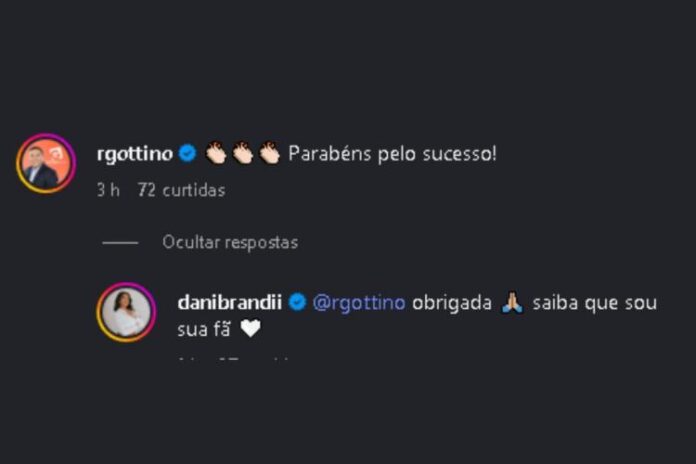
Task: Click the line left of 'Ocultar respostas'
Action: pyautogui.click(x=120, y=242)
